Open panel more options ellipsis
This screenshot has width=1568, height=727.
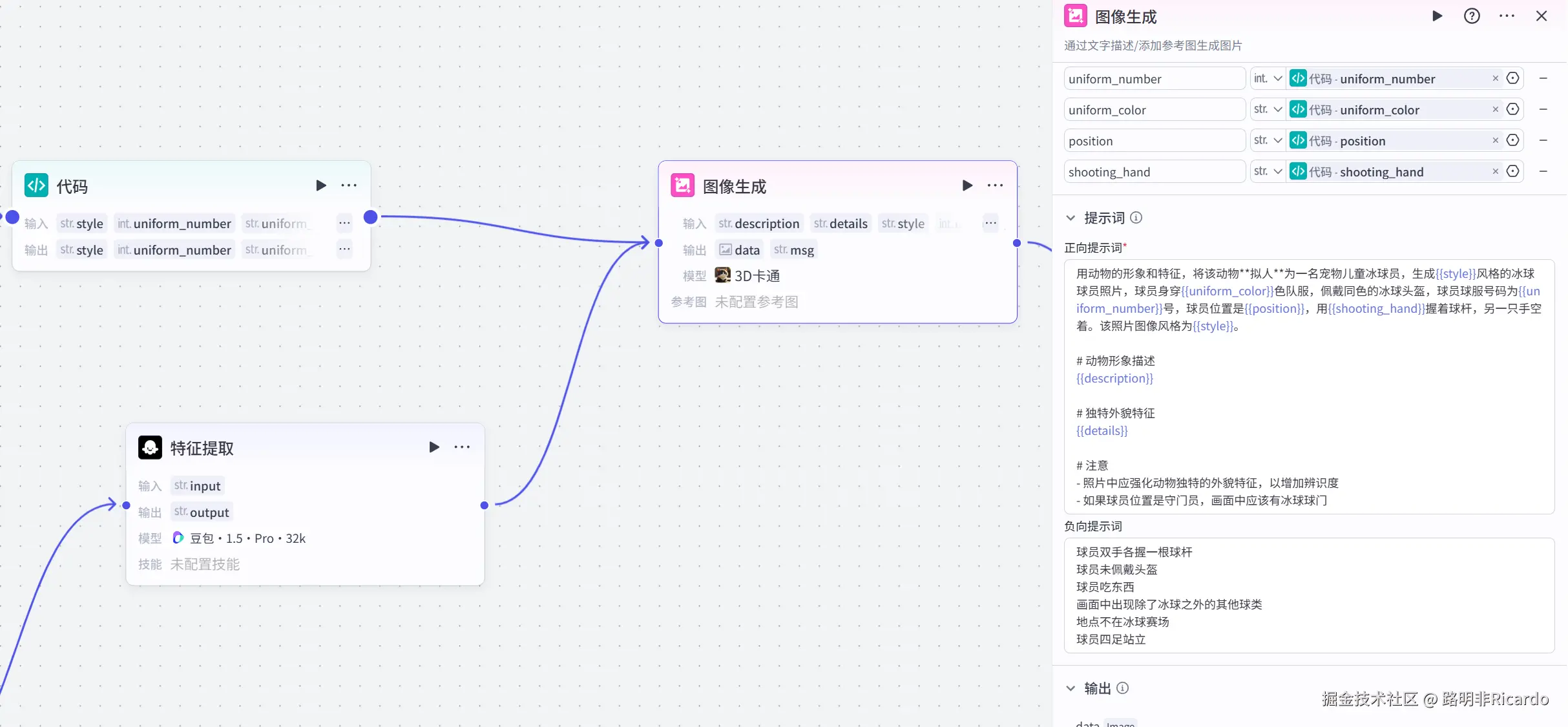[x=1507, y=16]
